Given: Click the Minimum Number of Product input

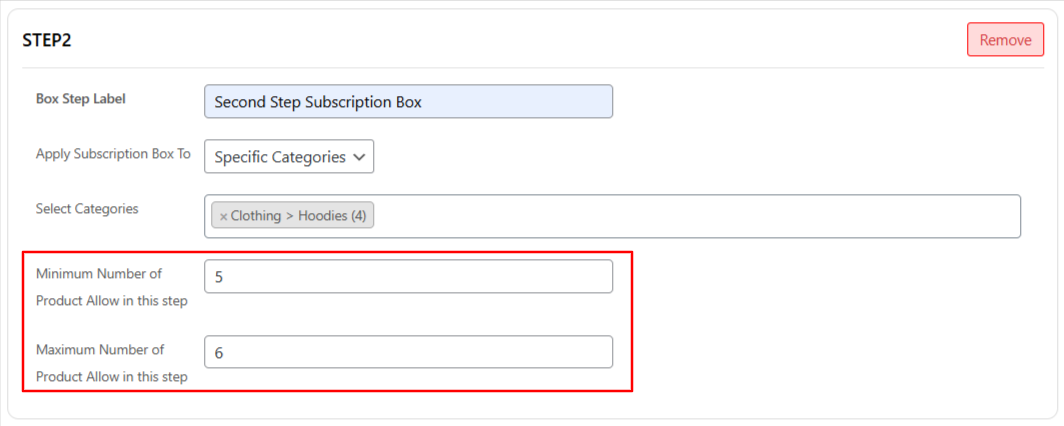Looking at the screenshot, I should coord(408,277).
